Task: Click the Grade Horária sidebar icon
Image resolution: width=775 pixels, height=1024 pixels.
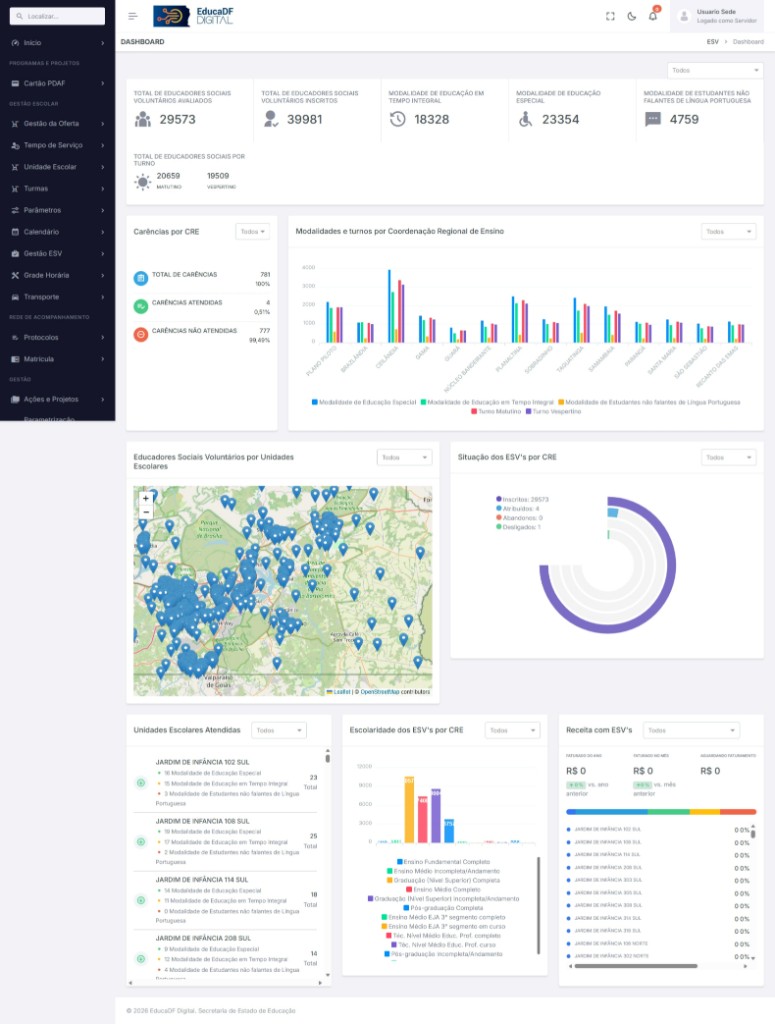Action: click(x=15, y=275)
